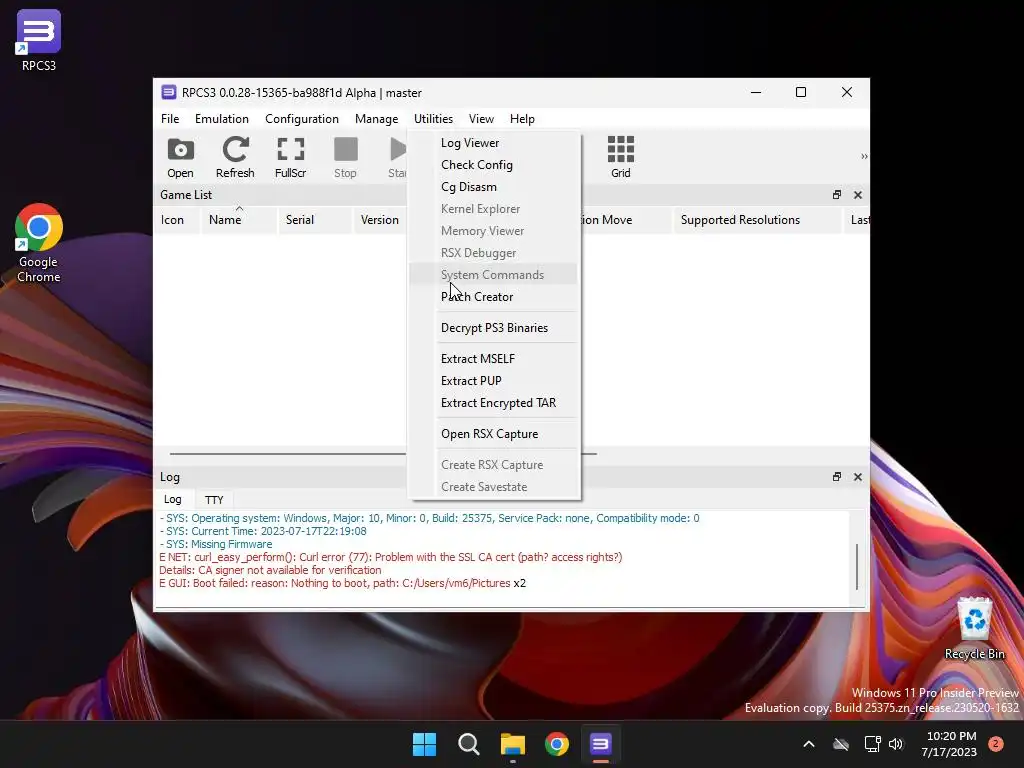
Task: Open Cg Disasm utility
Action: 493,187
